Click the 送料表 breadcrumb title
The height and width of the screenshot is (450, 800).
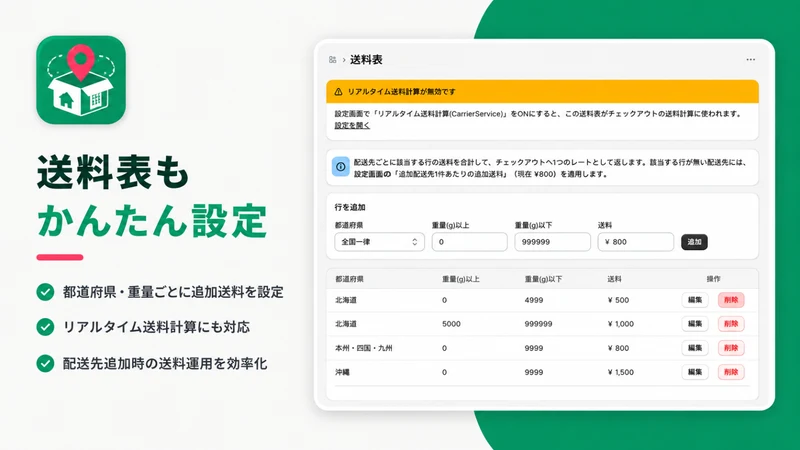point(366,60)
